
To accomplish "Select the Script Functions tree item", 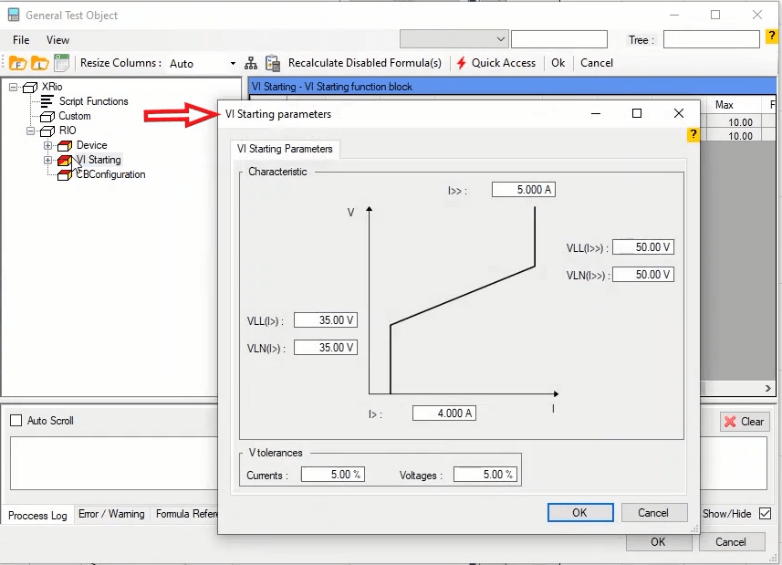I will [x=93, y=101].
